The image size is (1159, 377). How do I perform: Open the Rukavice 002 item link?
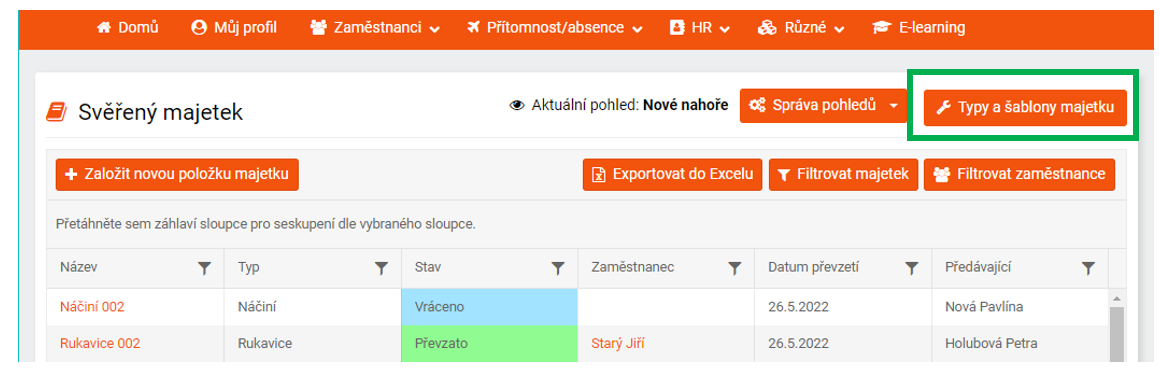coord(100,343)
